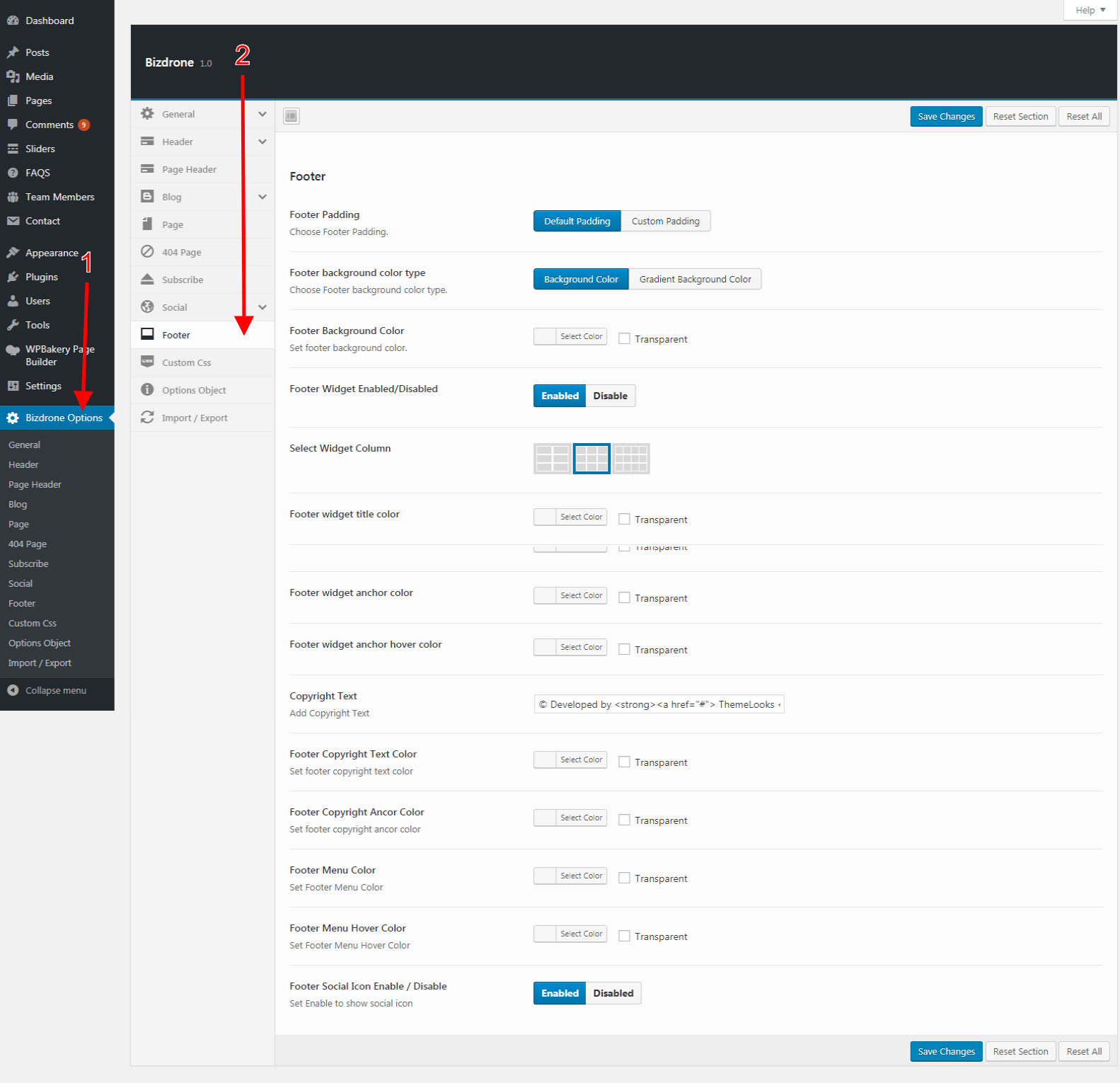Check Transparent for Footer Menu Color
The height and width of the screenshot is (1083, 1120).
pyautogui.click(x=624, y=878)
